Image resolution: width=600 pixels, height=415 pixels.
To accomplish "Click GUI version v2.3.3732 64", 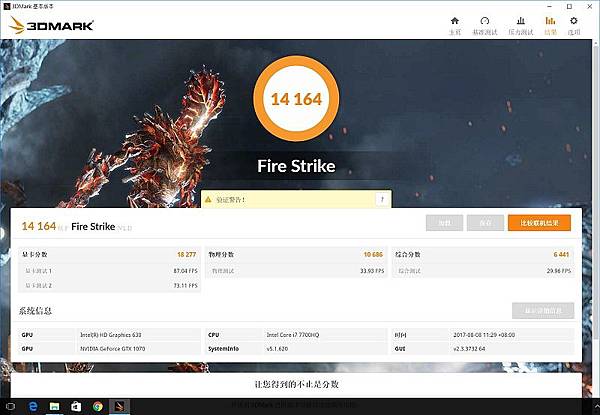I will point(469,348).
